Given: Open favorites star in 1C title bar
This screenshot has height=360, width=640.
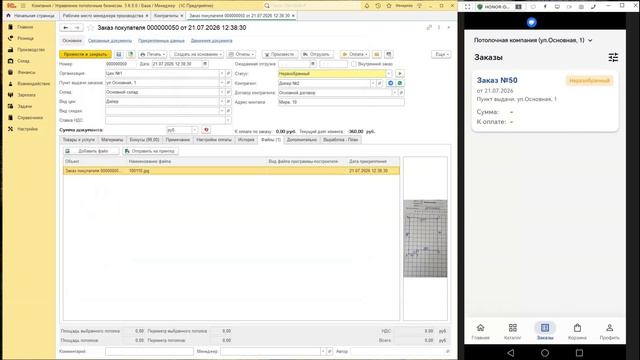Looking at the screenshot, I should click(x=389, y=6).
